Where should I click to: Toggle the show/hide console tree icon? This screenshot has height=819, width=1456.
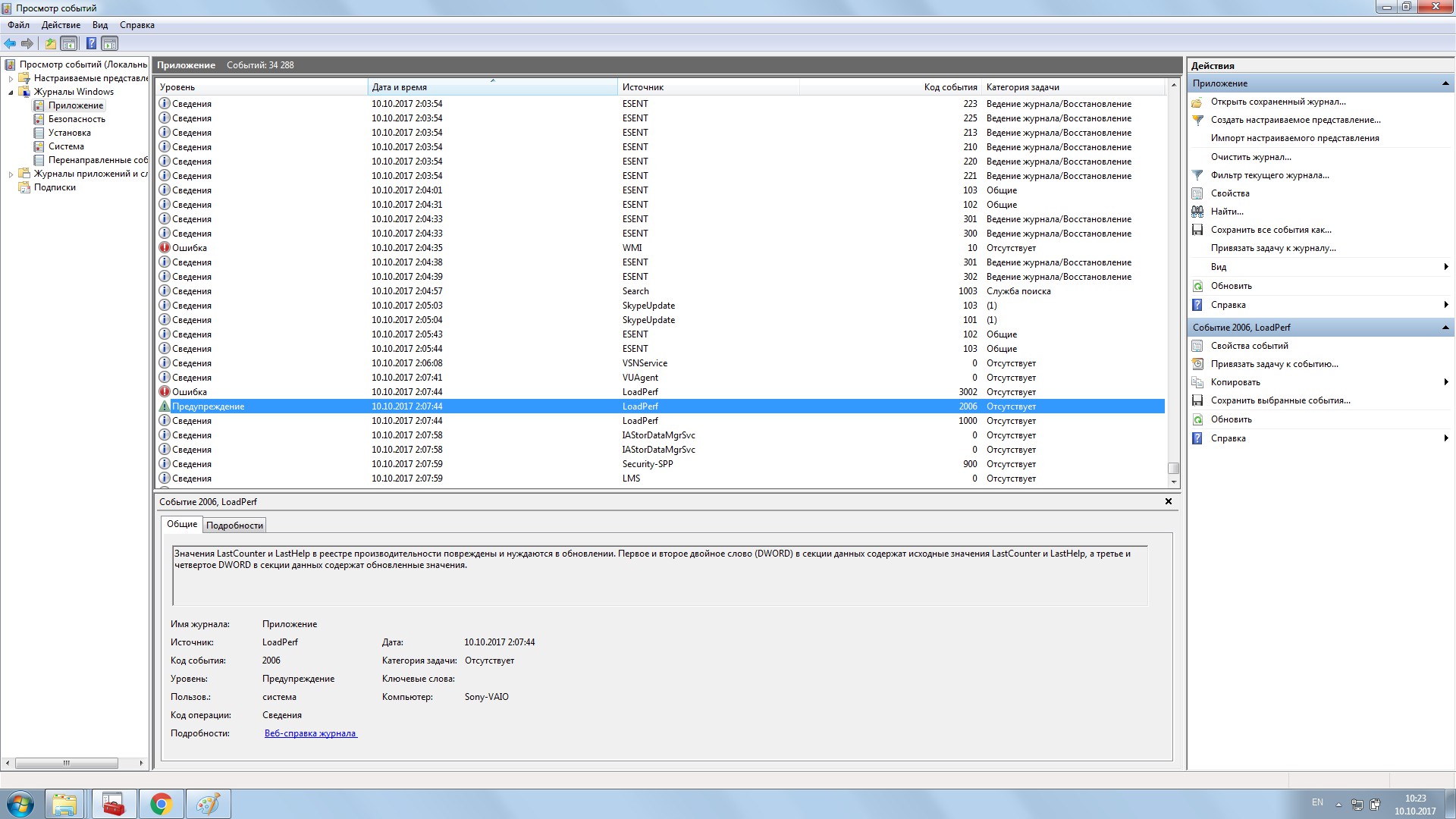(x=69, y=43)
